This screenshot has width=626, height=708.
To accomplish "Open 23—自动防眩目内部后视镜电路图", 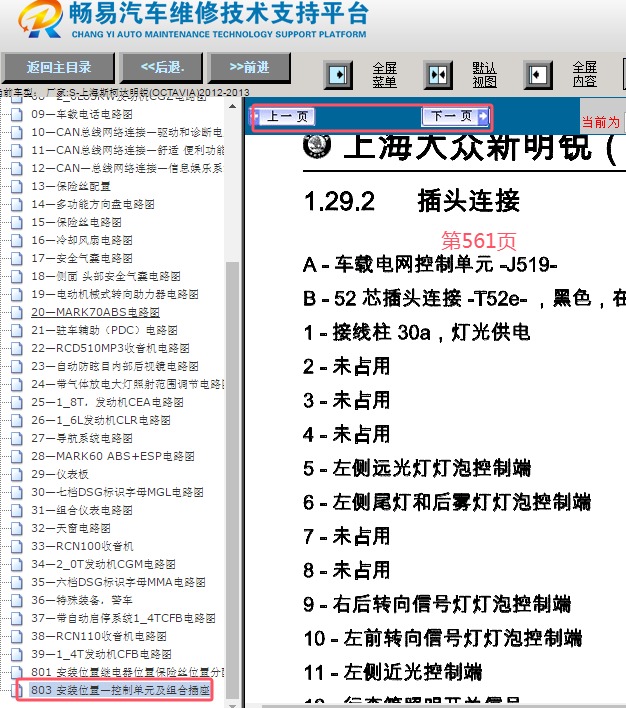I will point(115,366).
